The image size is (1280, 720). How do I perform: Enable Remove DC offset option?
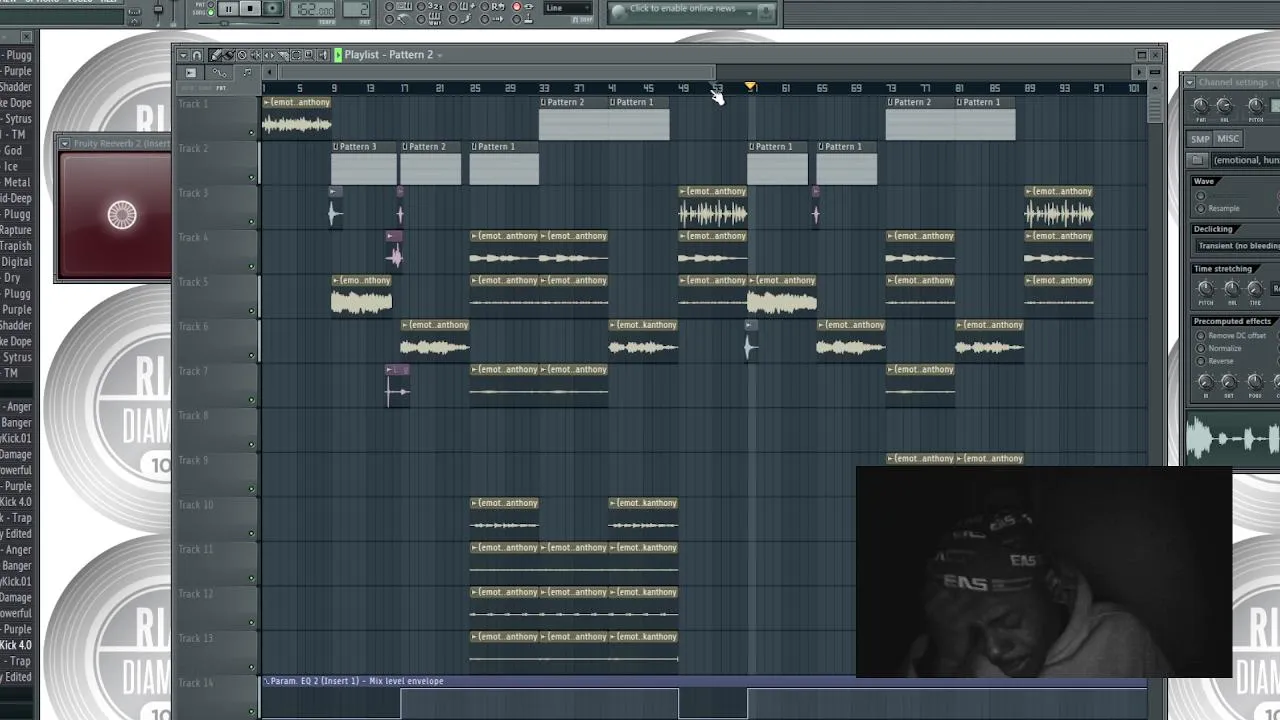(x=1201, y=336)
